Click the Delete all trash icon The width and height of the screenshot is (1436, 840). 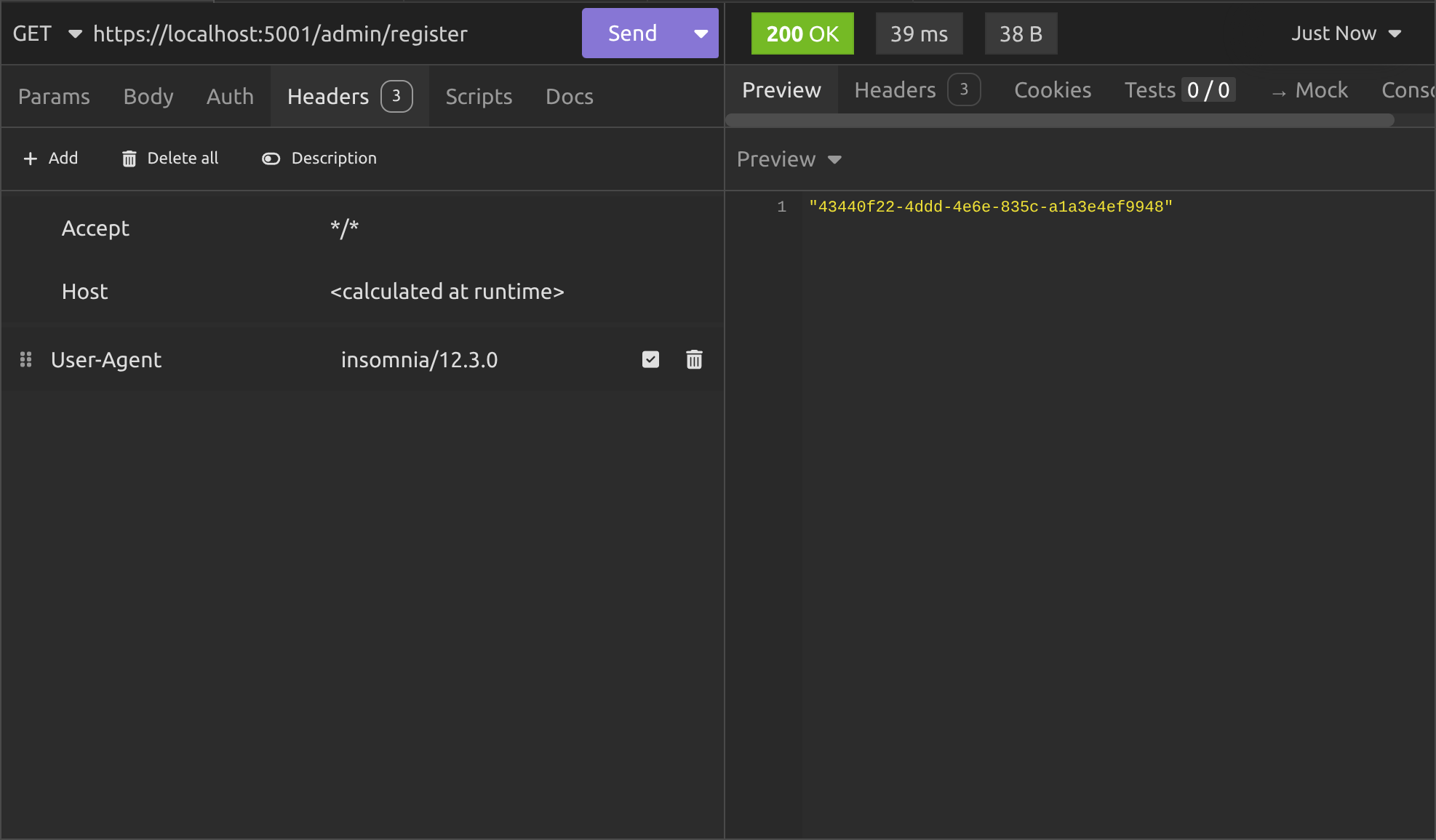129,159
